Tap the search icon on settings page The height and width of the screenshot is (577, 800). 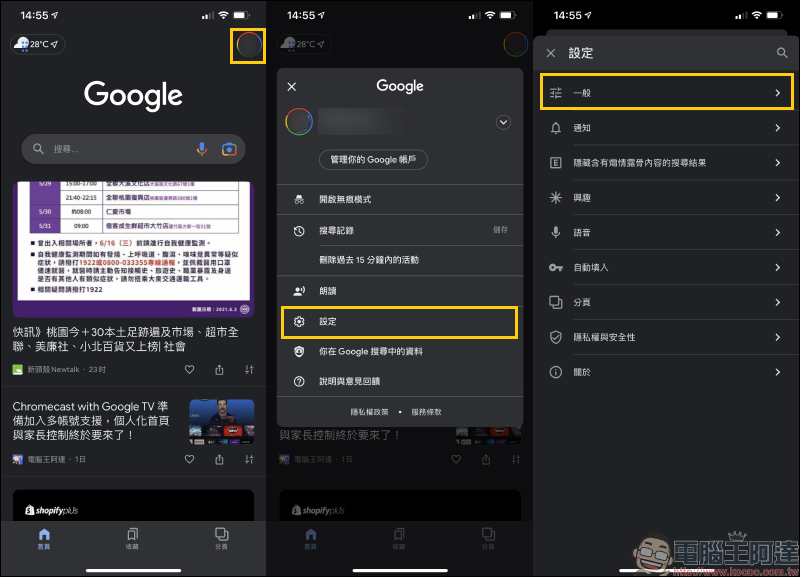[x=782, y=53]
